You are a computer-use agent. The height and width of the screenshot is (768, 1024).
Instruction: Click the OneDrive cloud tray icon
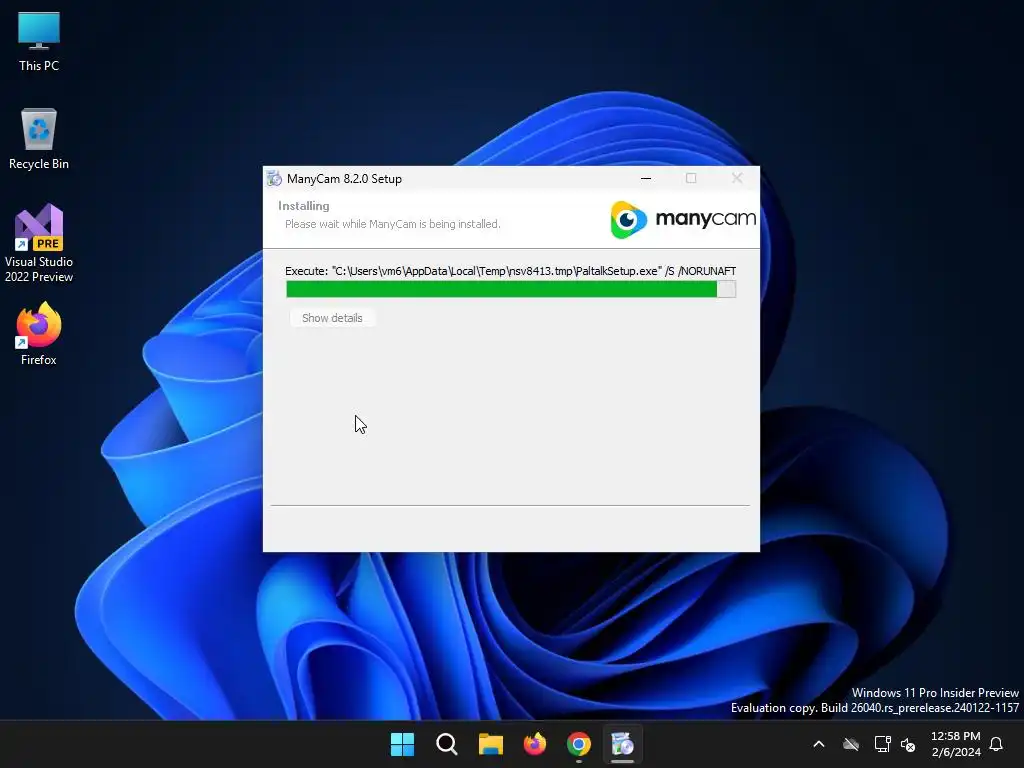(850, 744)
